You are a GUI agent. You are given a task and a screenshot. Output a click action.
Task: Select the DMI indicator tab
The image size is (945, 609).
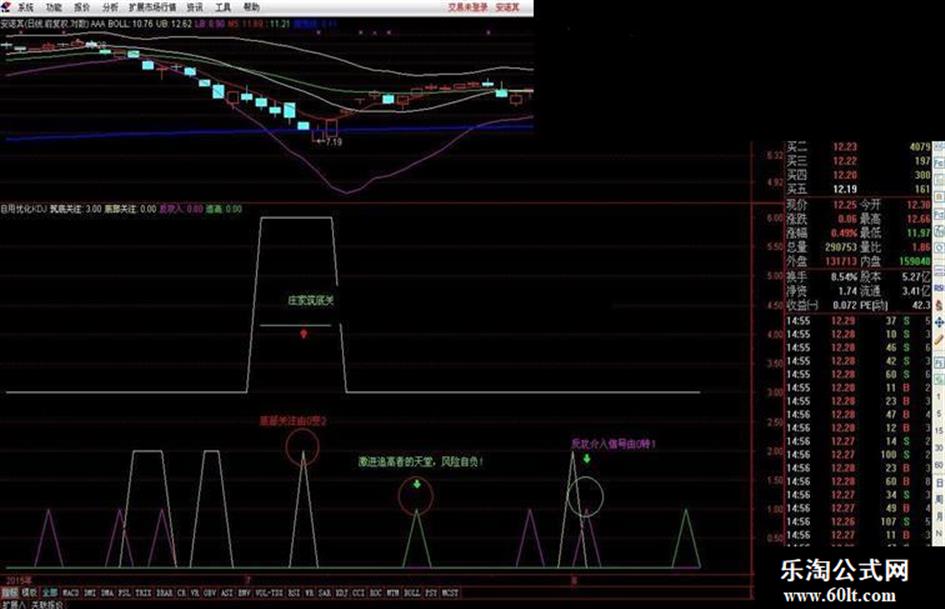pyautogui.click(x=90, y=593)
